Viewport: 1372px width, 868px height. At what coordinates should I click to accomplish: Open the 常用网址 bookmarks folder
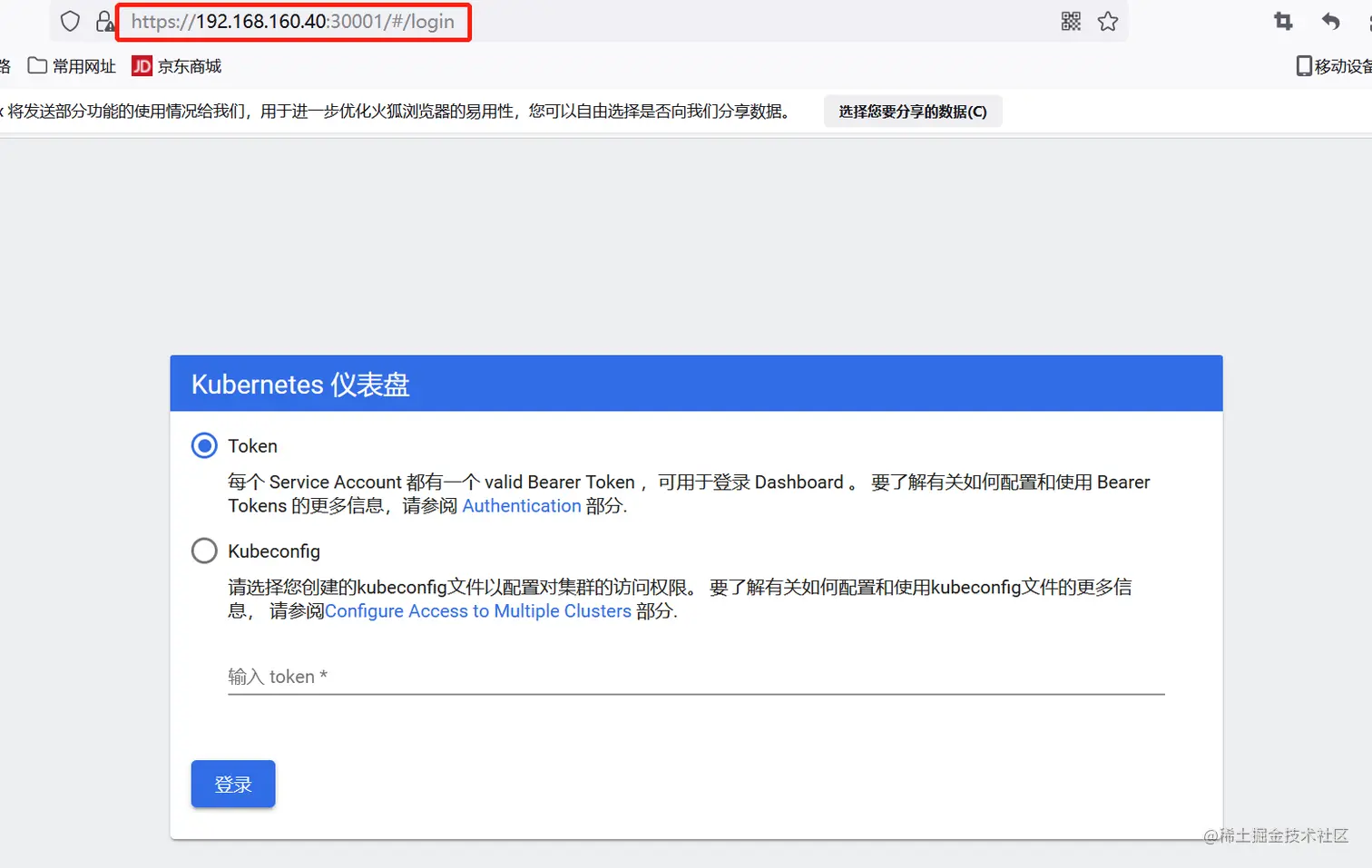click(73, 66)
